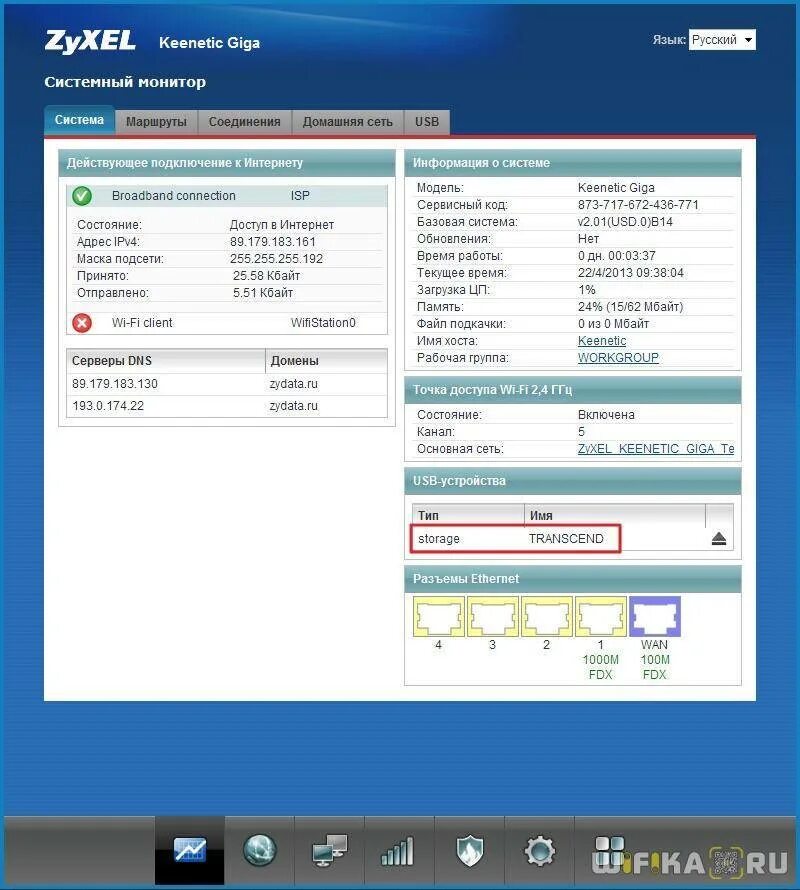Image resolution: width=800 pixels, height=890 pixels.
Task: Switch to the Маршруты tab
Action: point(156,121)
